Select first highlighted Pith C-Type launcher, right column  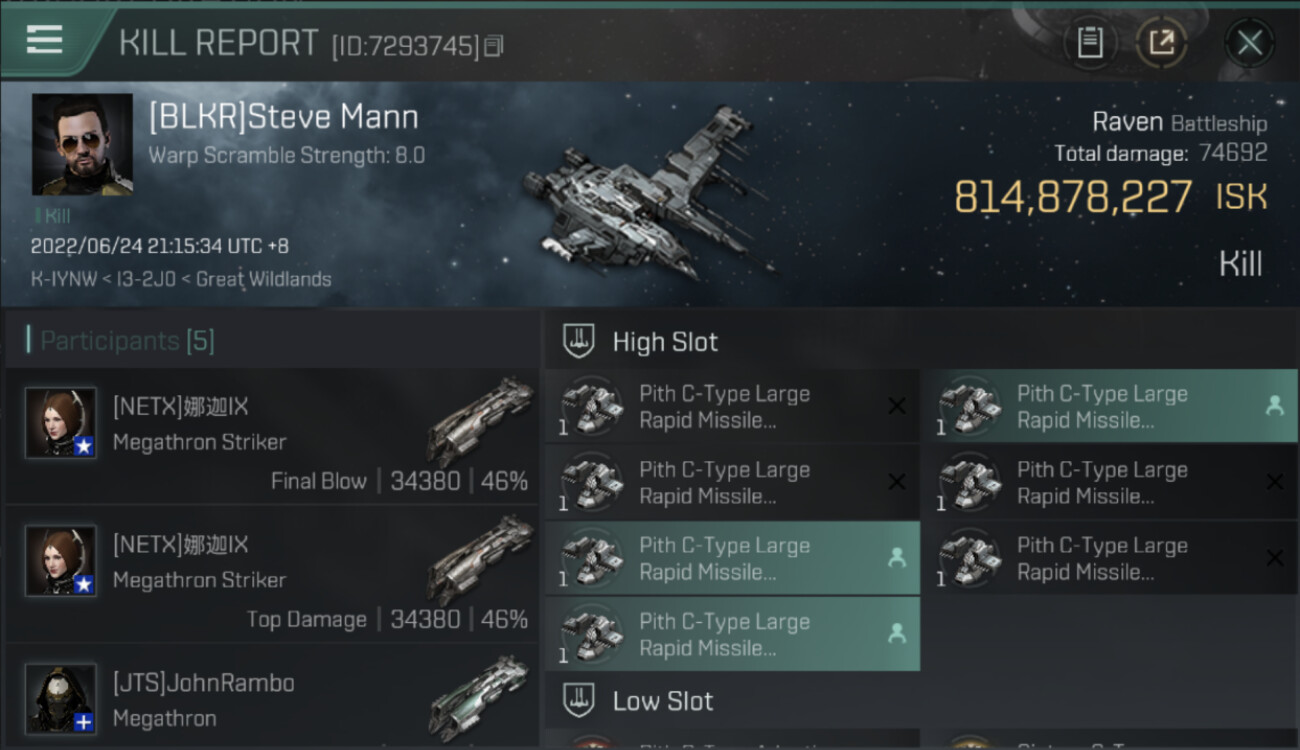click(1109, 407)
